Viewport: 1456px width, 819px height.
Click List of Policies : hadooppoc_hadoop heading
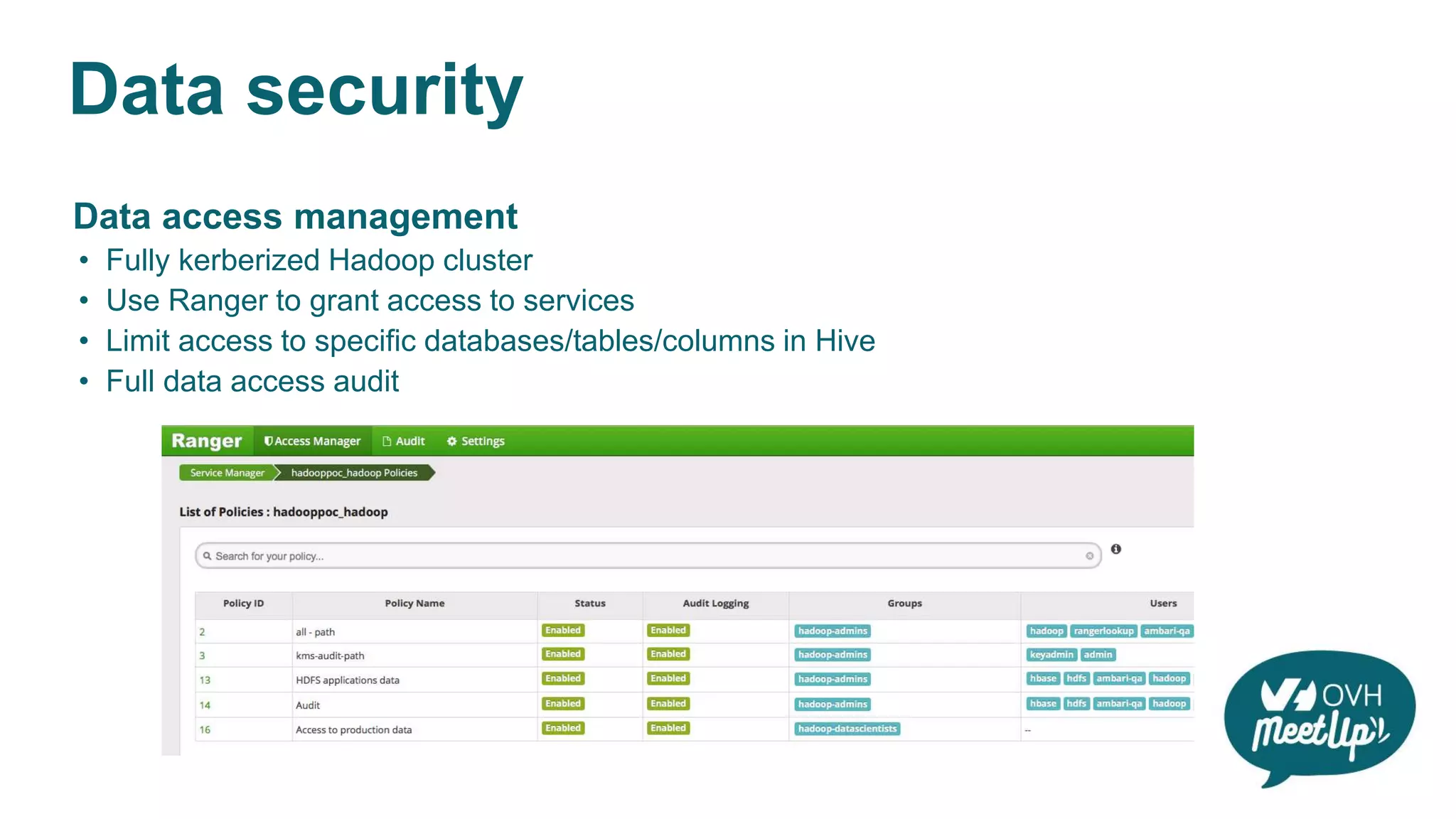[284, 512]
